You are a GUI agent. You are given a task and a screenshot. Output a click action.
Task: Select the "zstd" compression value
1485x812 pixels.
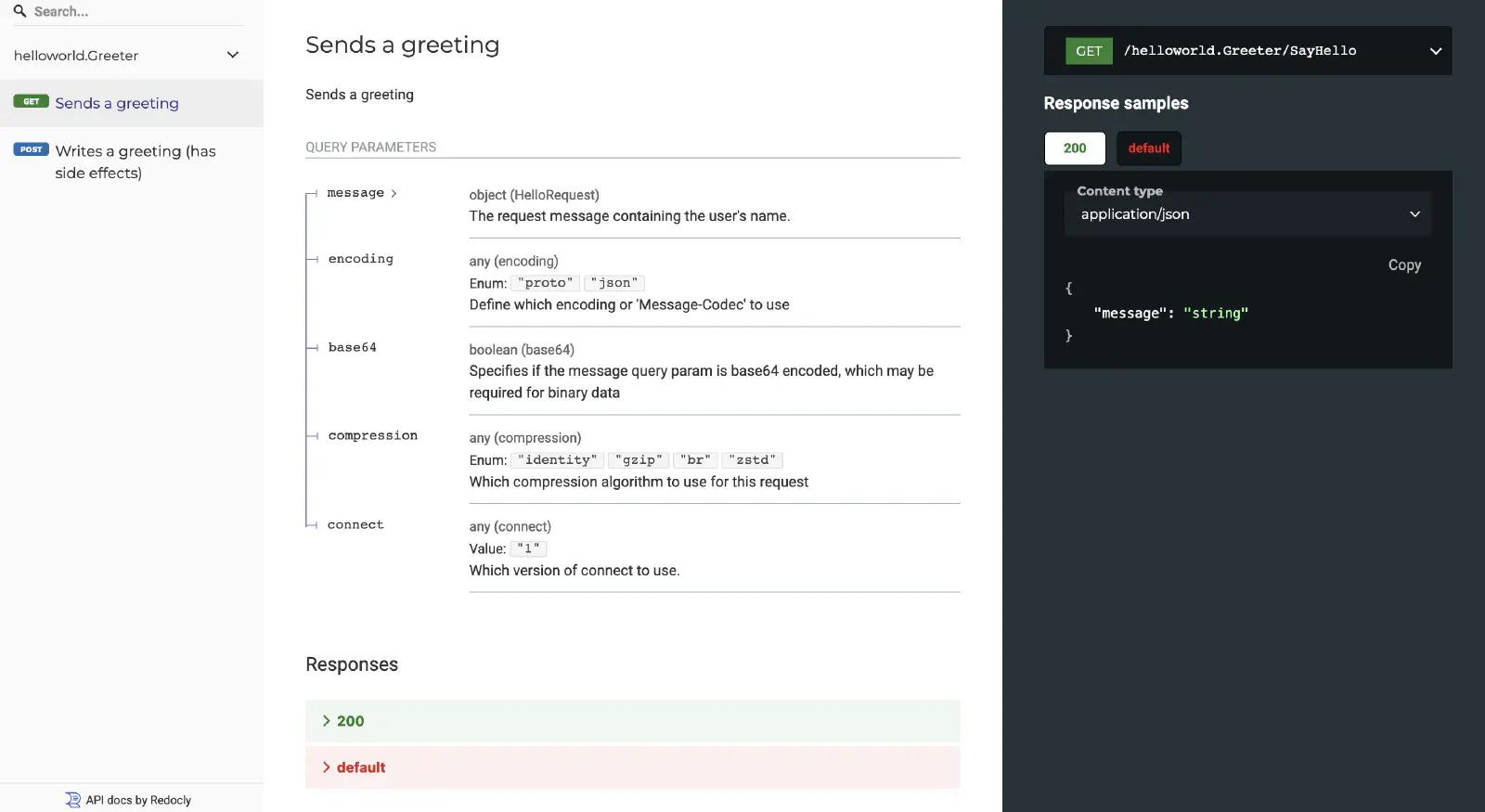coord(752,460)
